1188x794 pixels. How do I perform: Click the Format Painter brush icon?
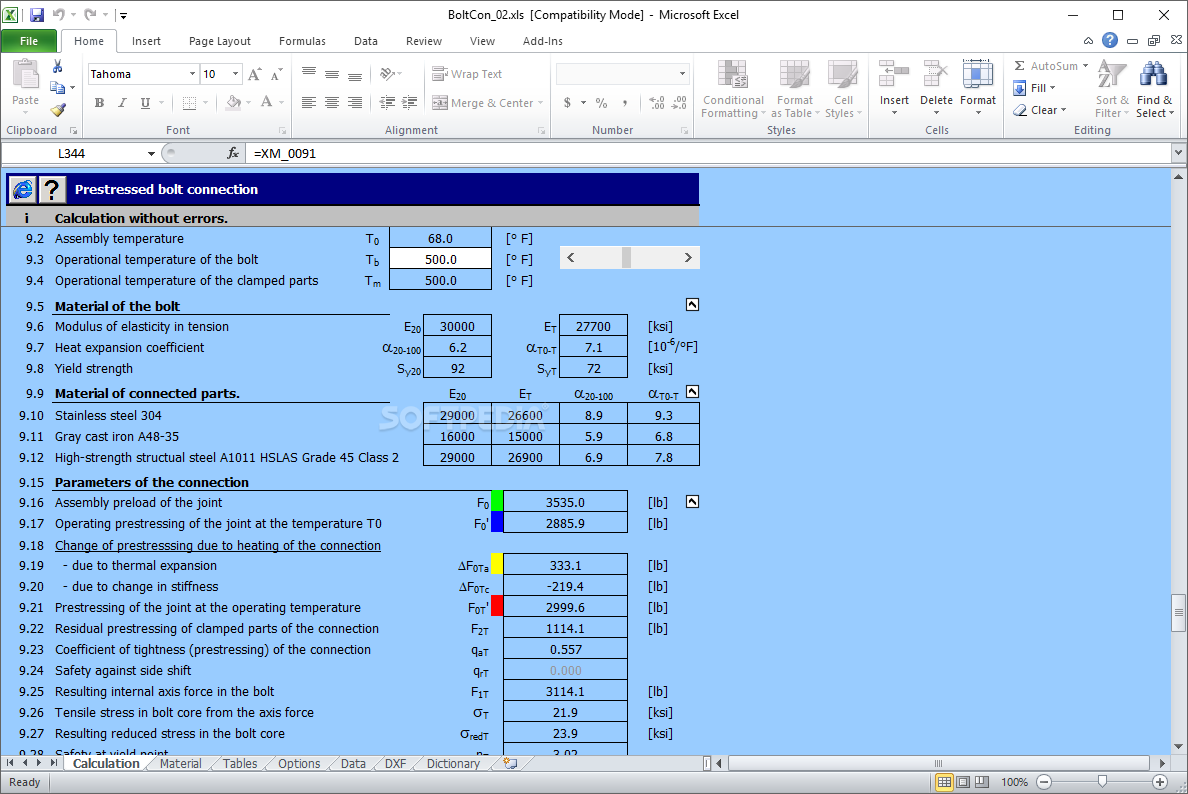click(x=58, y=110)
